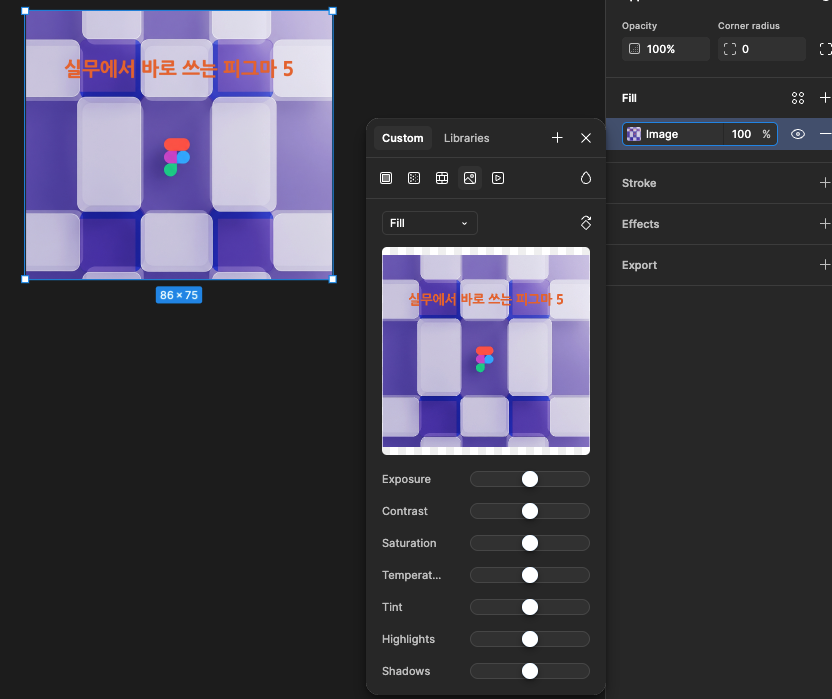Rotate the image with the rotate icon

pyautogui.click(x=586, y=223)
